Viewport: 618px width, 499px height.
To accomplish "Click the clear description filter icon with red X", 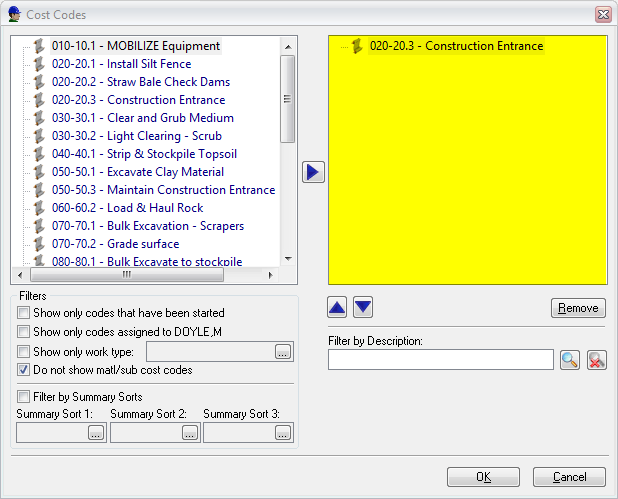I will pyautogui.click(x=597, y=359).
